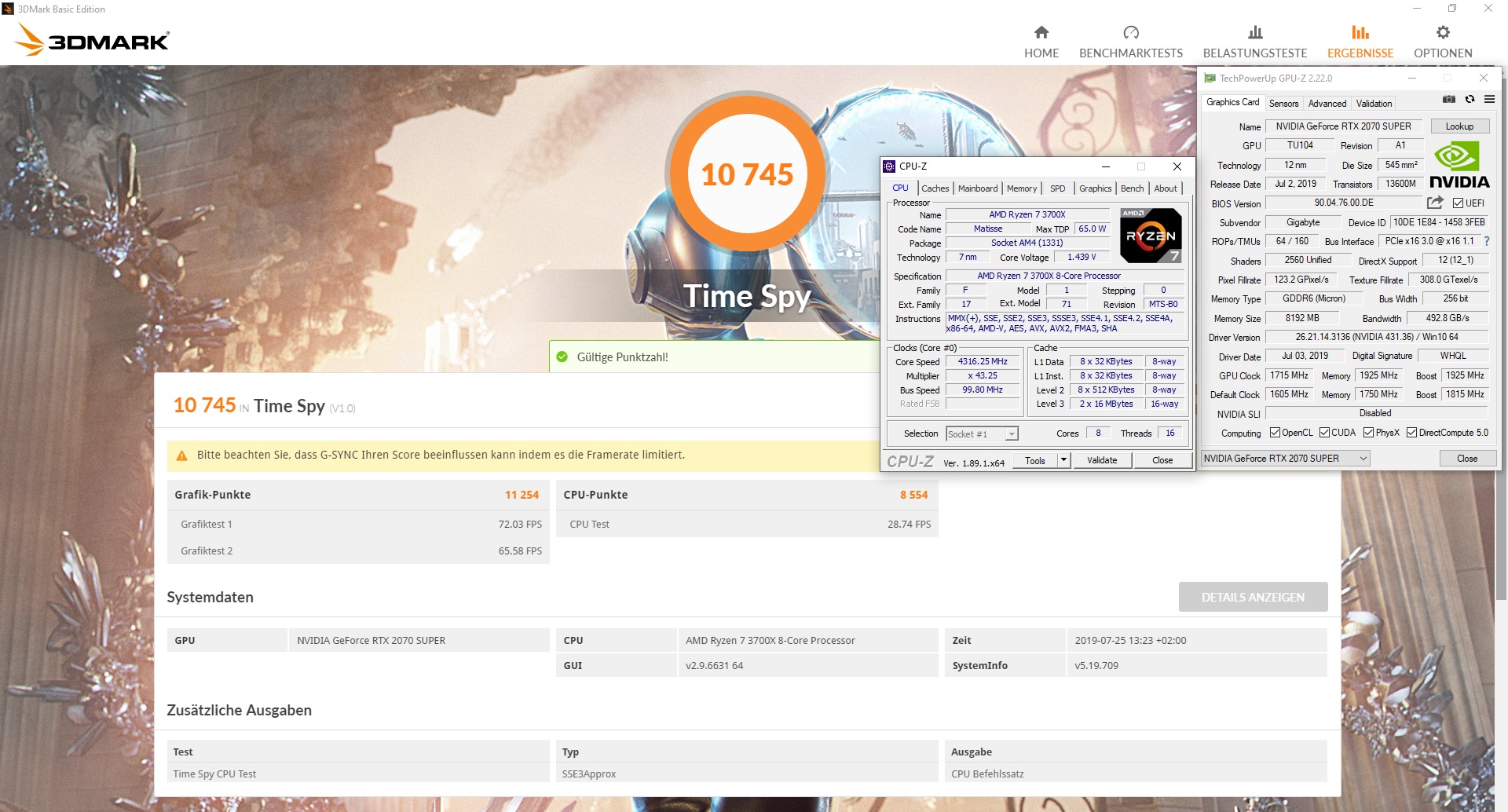The width and height of the screenshot is (1508, 812).
Task: Click the BIOS Version value in GPU-Z
Action: click(1344, 203)
